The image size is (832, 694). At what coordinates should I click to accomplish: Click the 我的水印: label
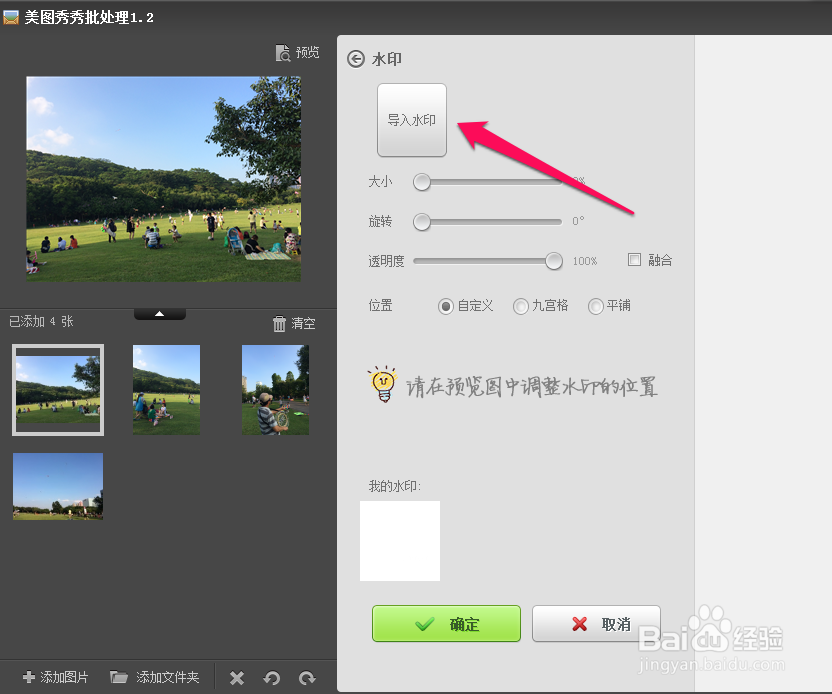395,486
